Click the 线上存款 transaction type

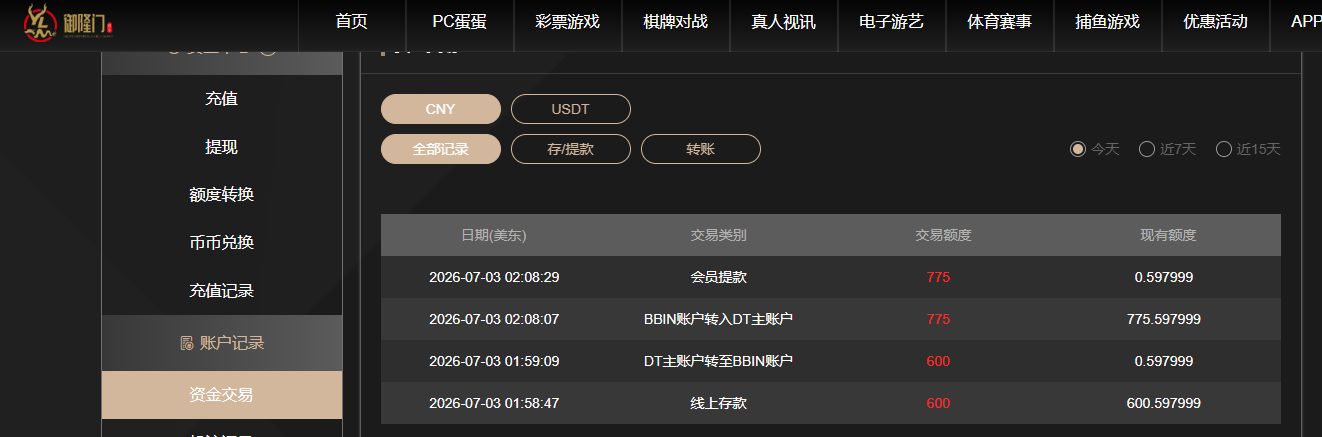pyautogui.click(x=719, y=403)
